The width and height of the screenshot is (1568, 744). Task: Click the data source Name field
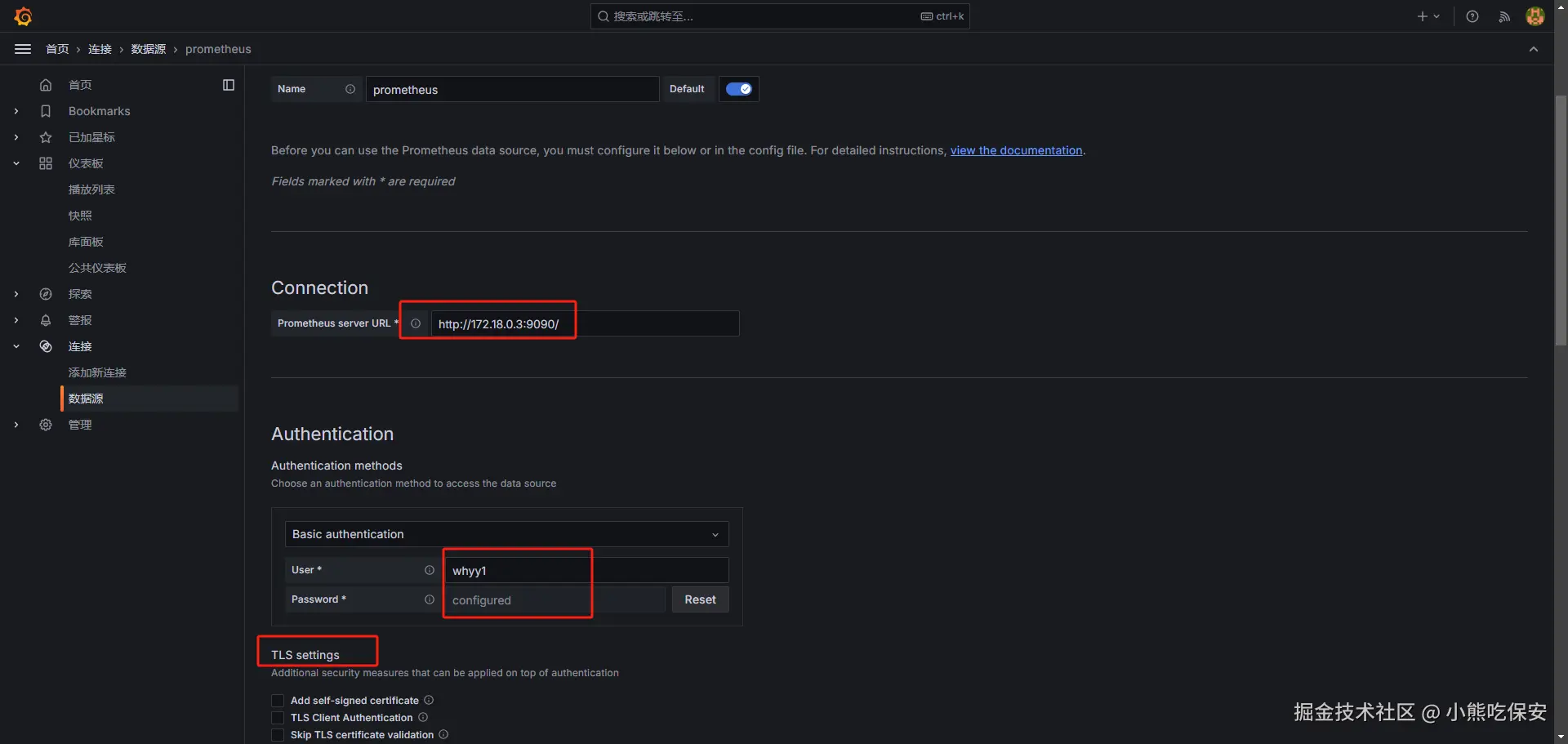pos(512,89)
